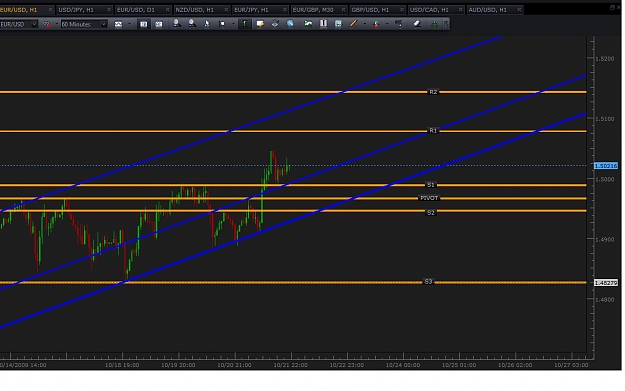Viewport: 625px width, 391px height.
Task: Select the eraser tool icon
Action: [x=417, y=24]
